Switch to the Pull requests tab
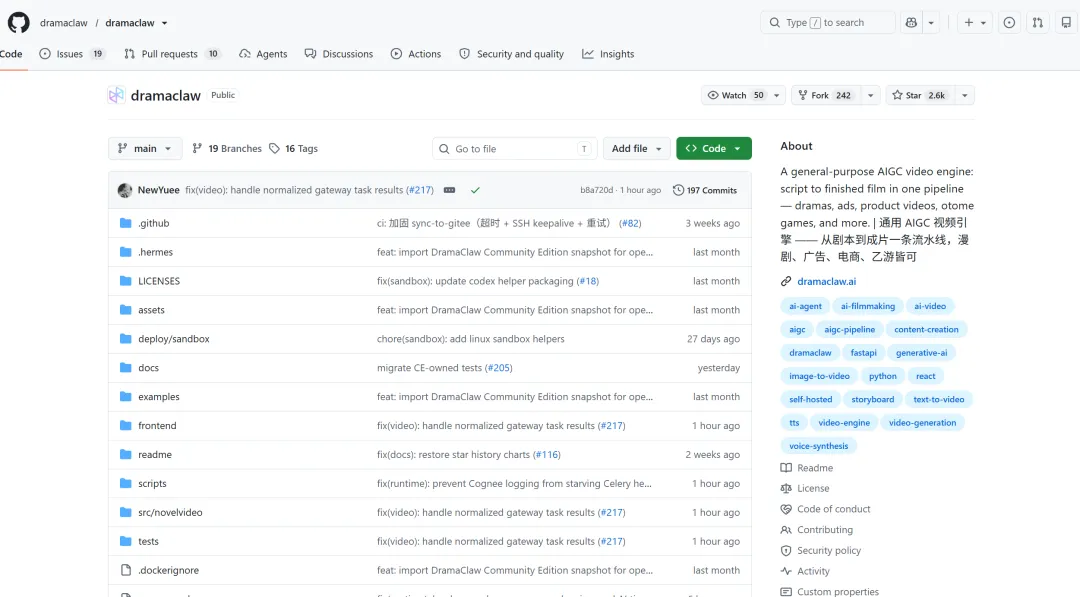Image resolution: width=1080 pixels, height=597 pixels. tap(172, 54)
